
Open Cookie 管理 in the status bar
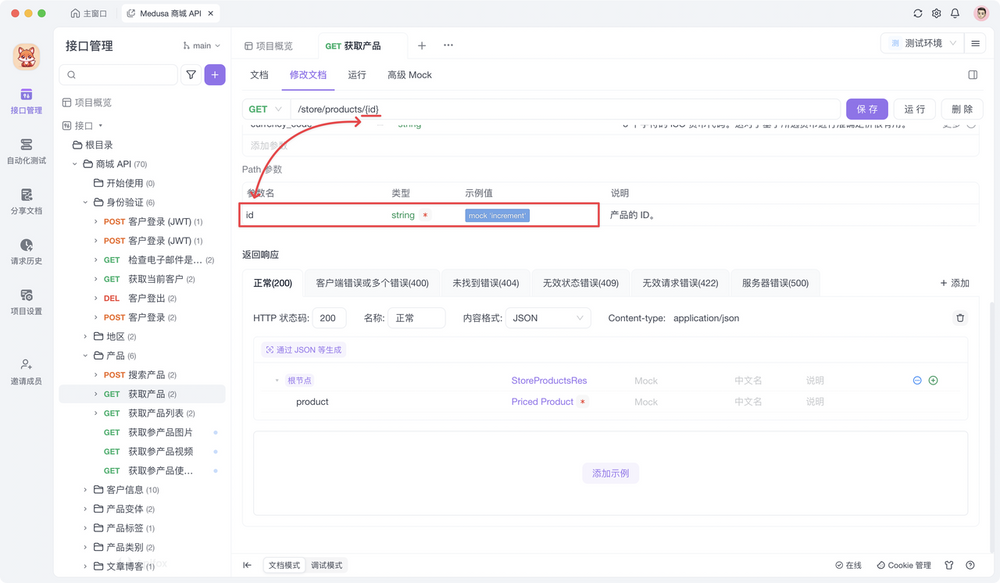tap(903, 565)
